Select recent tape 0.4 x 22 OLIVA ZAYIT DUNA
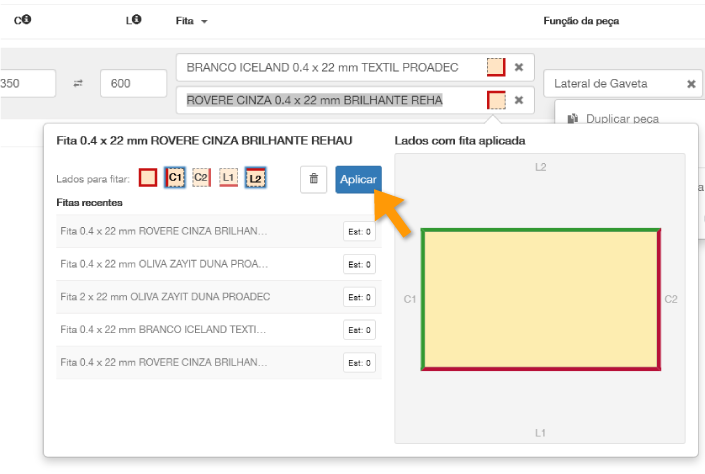The width and height of the screenshot is (705, 474). (219, 264)
